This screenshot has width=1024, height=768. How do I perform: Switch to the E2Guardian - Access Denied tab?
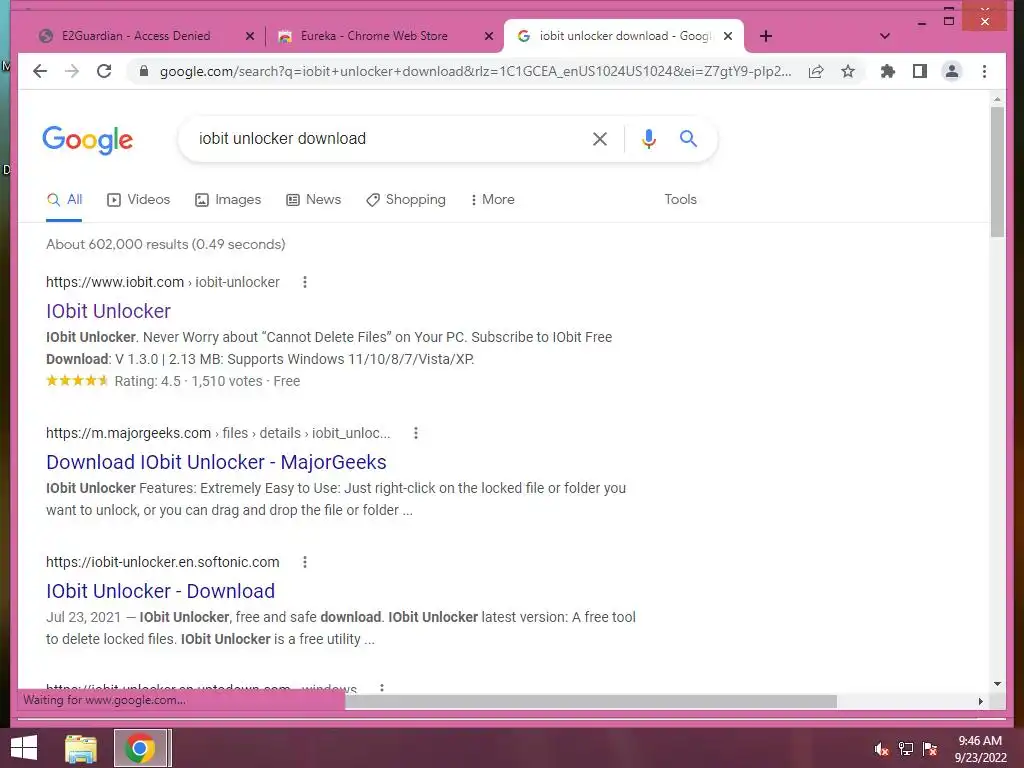136,36
